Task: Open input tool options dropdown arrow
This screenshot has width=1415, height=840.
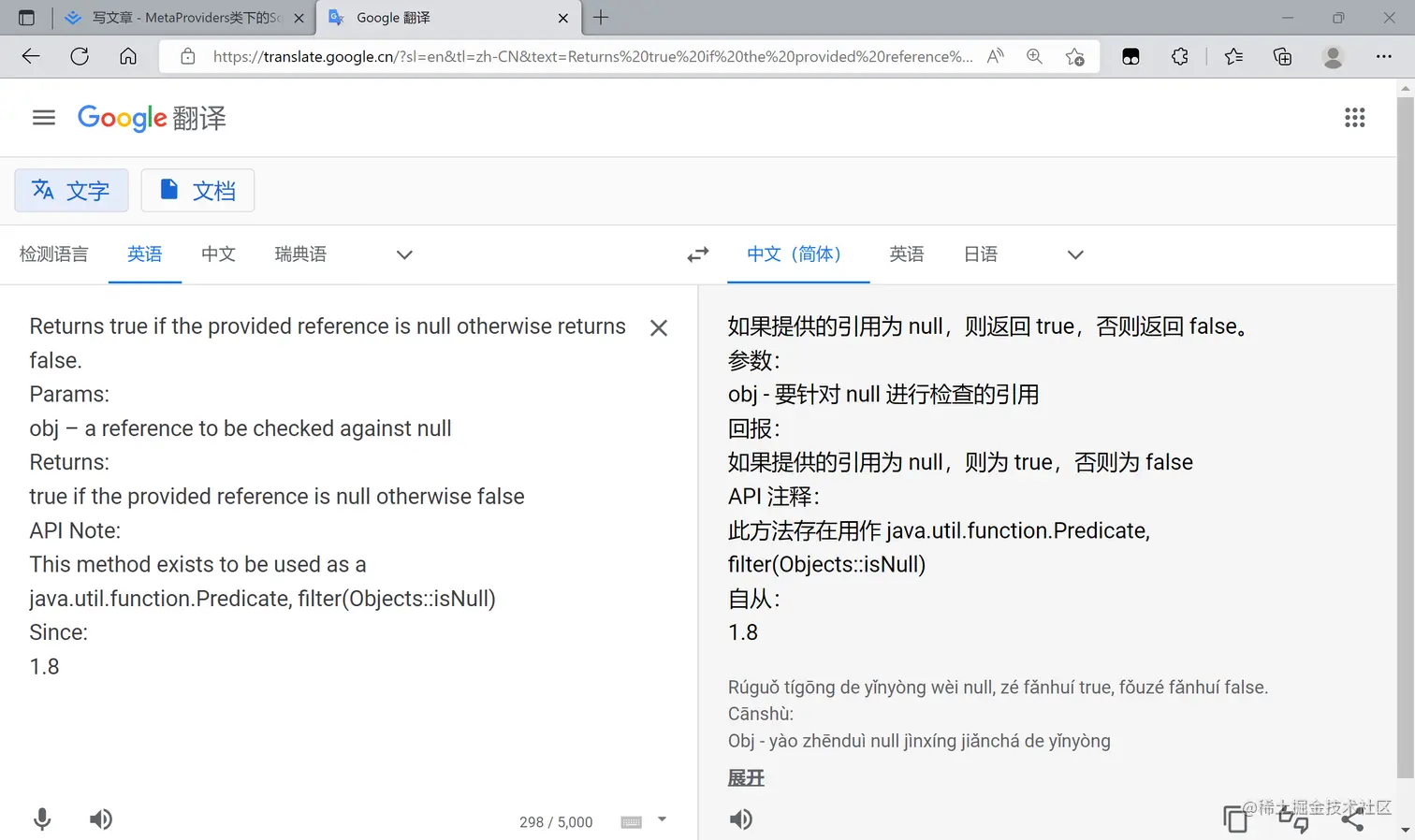Action: point(662,819)
